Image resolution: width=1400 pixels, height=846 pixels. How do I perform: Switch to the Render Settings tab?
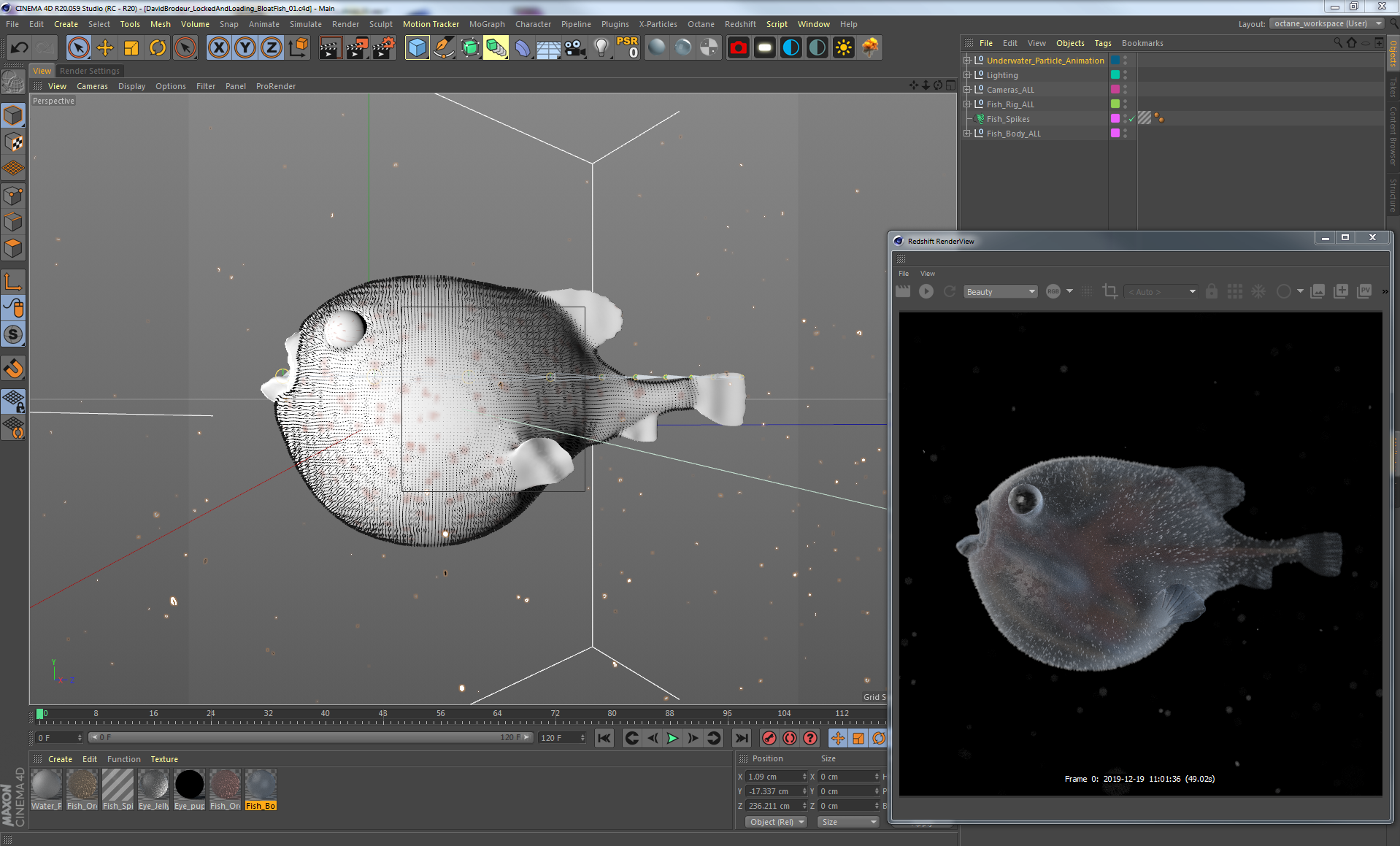tap(90, 70)
